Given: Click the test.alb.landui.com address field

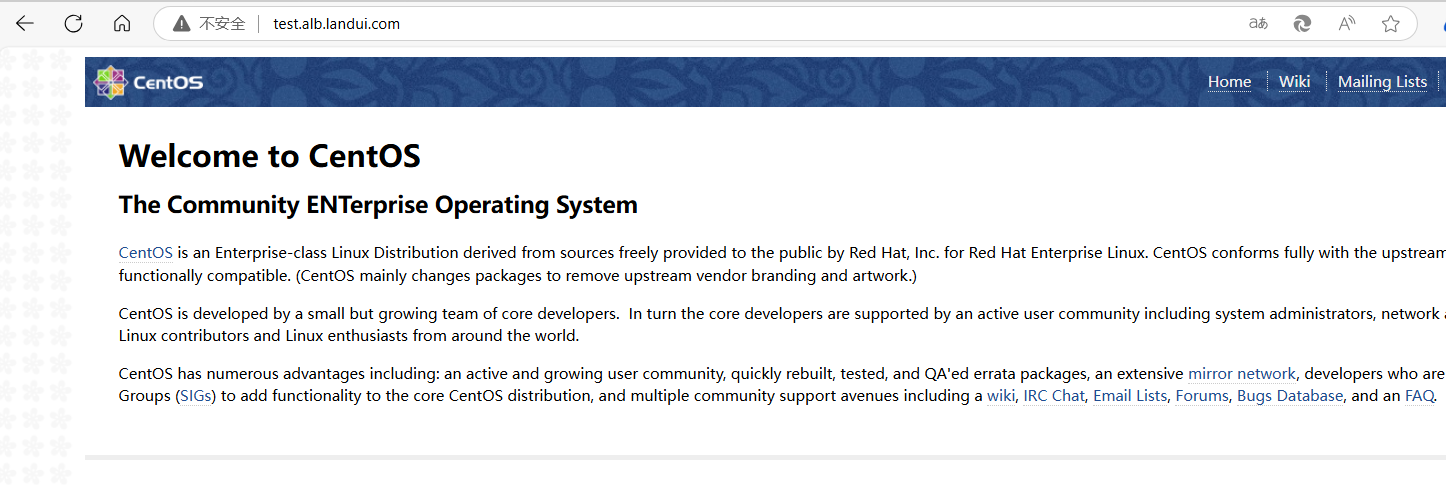Looking at the screenshot, I should coord(336,24).
